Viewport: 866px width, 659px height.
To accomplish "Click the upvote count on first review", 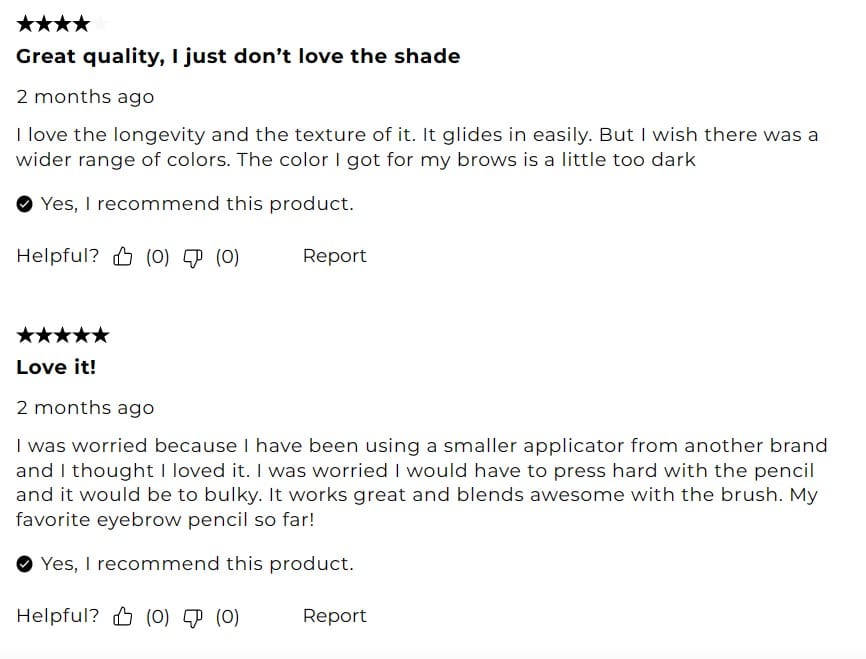I will point(158,257).
